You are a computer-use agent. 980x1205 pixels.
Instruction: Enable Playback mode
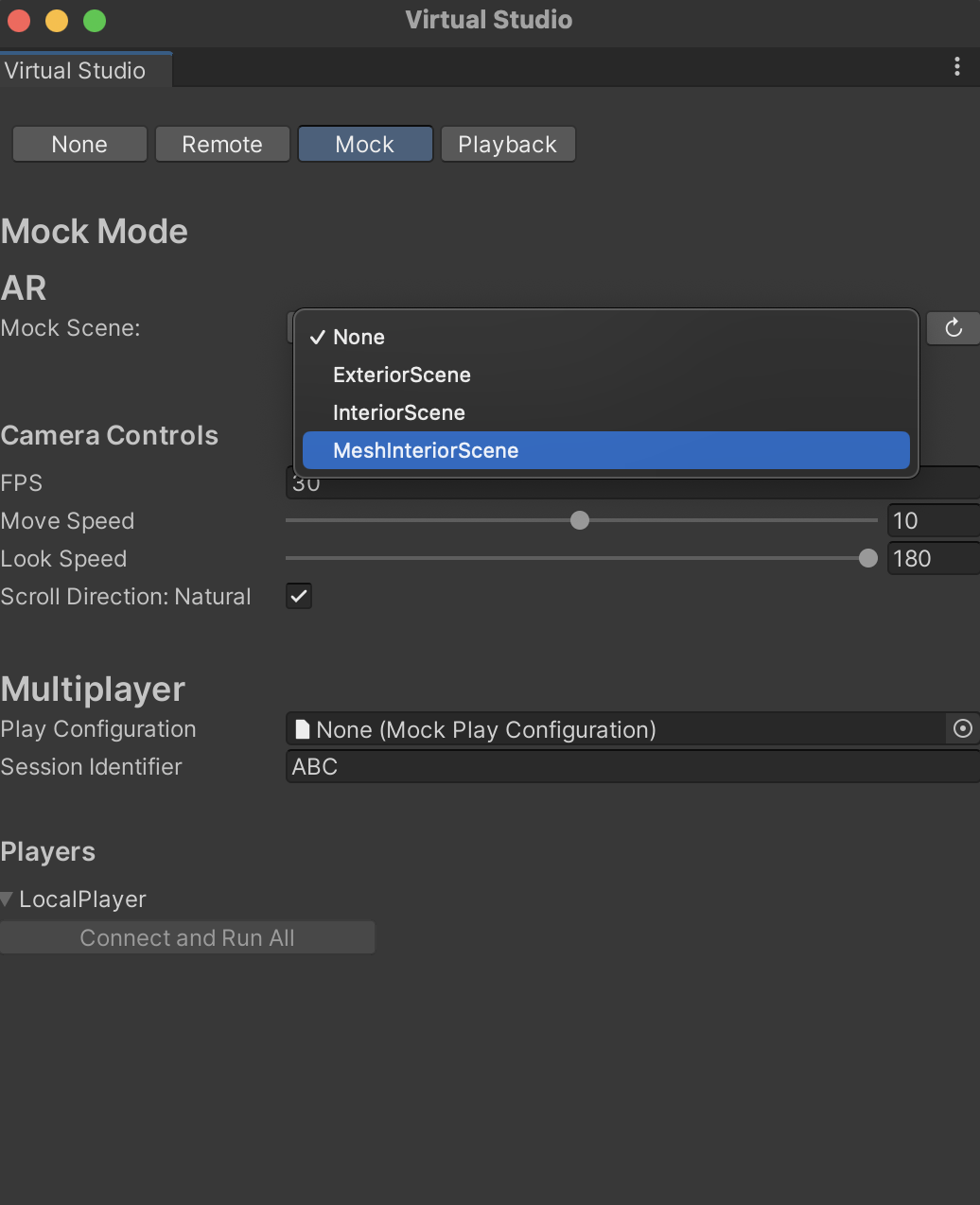click(508, 144)
